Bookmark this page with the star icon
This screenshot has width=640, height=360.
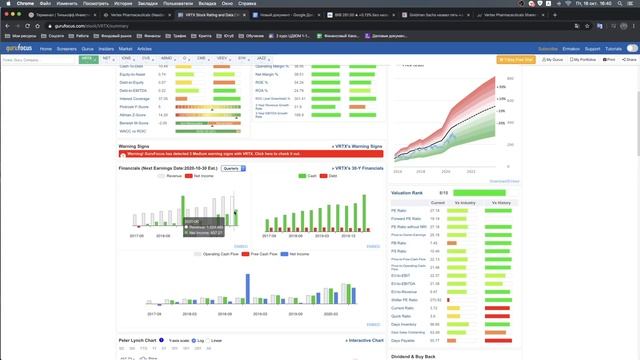coord(587,26)
